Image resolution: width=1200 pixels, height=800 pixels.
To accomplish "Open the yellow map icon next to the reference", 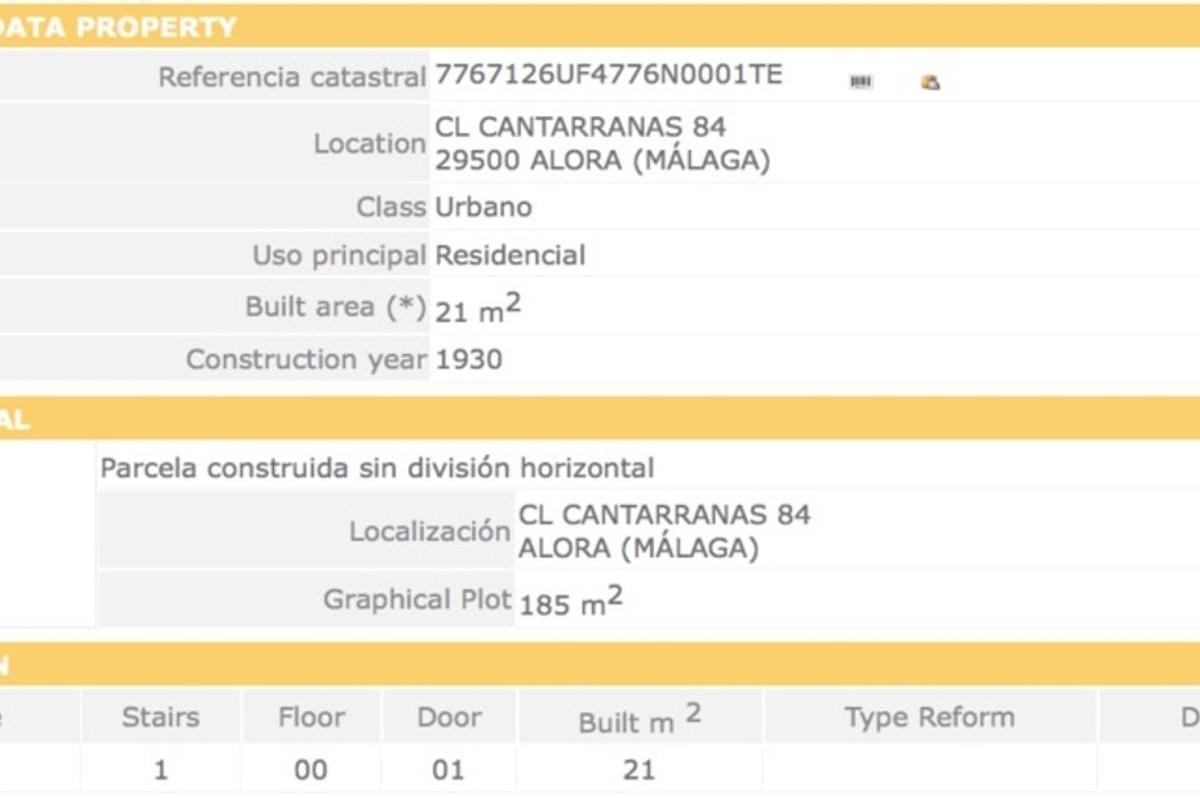I will [x=930, y=82].
